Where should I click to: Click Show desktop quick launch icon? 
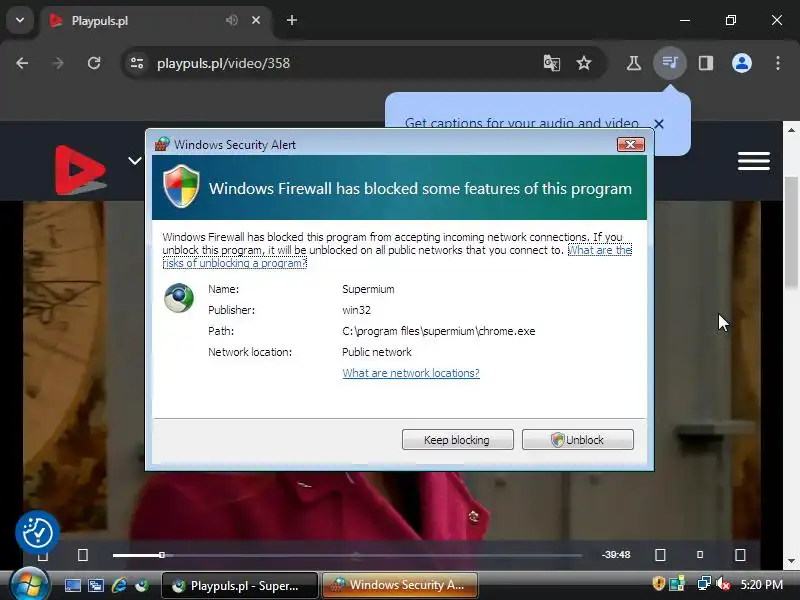click(x=72, y=585)
